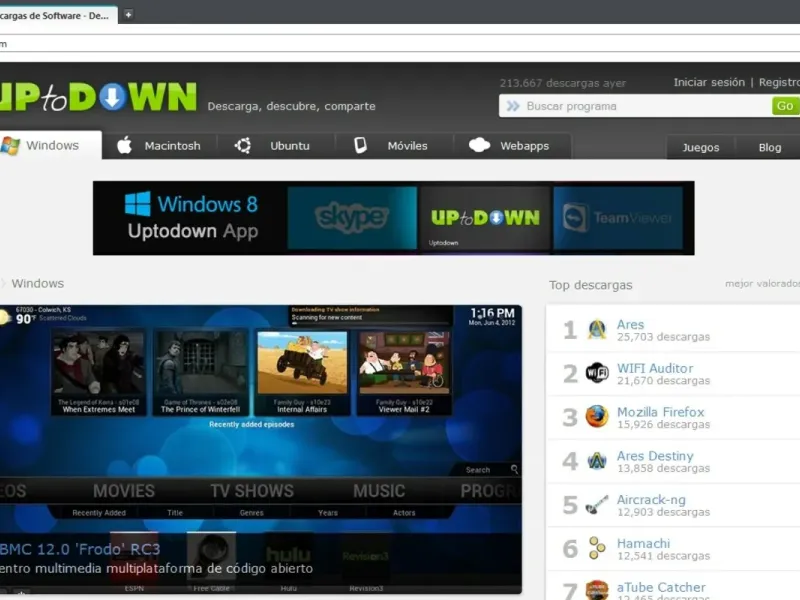The width and height of the screenshot is (800, 600).
Task: Open the TeamViewer banner tile
Action: click(618, 218)
